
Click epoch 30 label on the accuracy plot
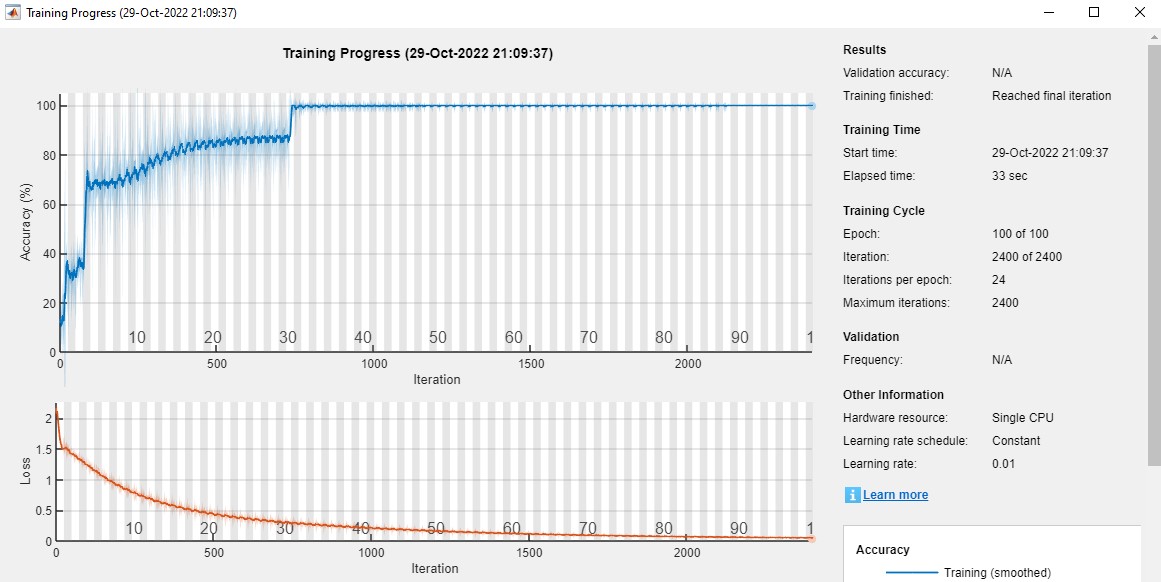288,338
